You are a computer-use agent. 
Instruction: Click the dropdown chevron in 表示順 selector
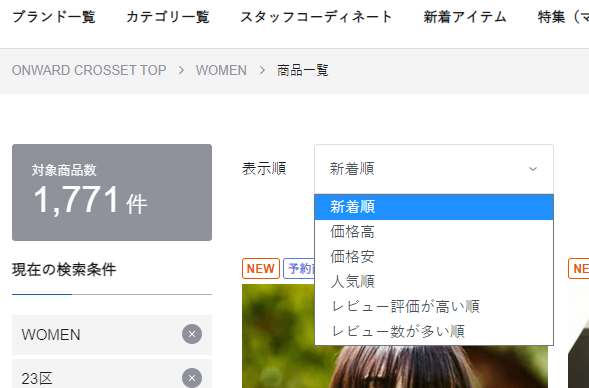tap(533, 169)
